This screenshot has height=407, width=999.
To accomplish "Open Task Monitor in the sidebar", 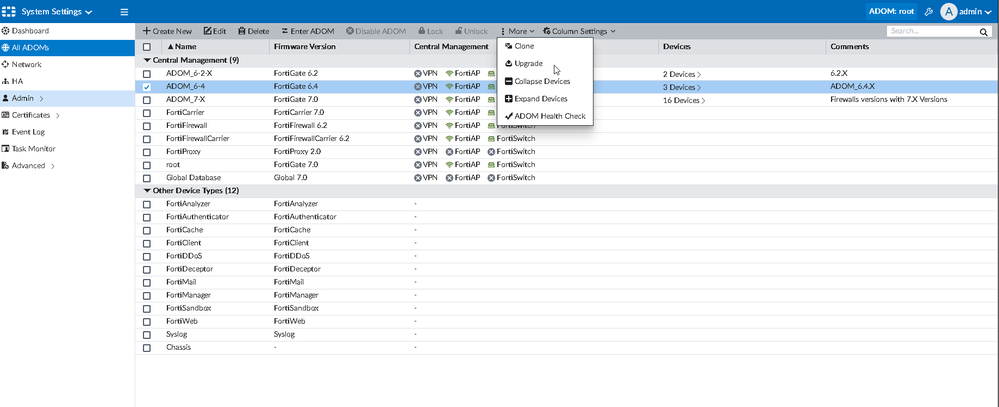I will pyautogui.click(x=34, y=148).
